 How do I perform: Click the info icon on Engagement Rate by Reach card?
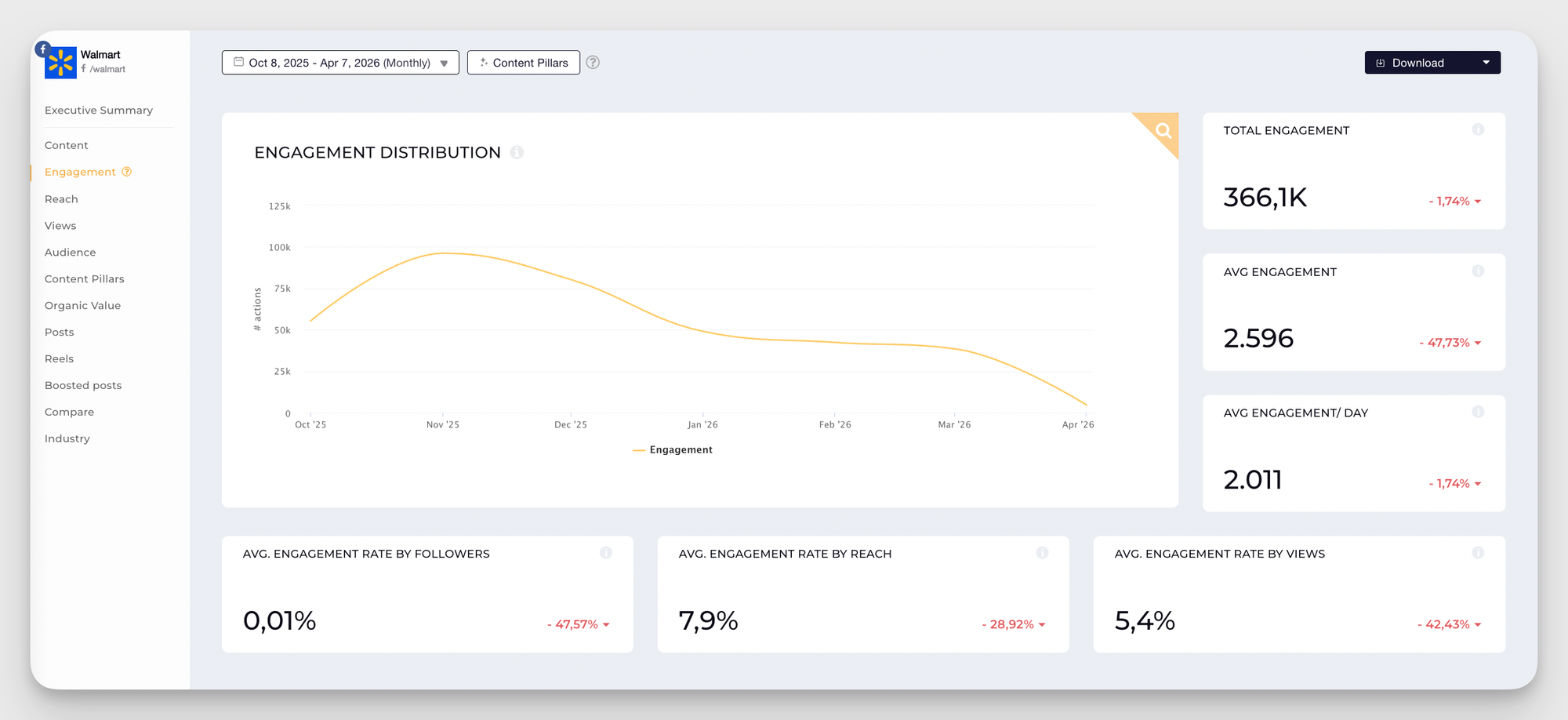click(1043, 552)
